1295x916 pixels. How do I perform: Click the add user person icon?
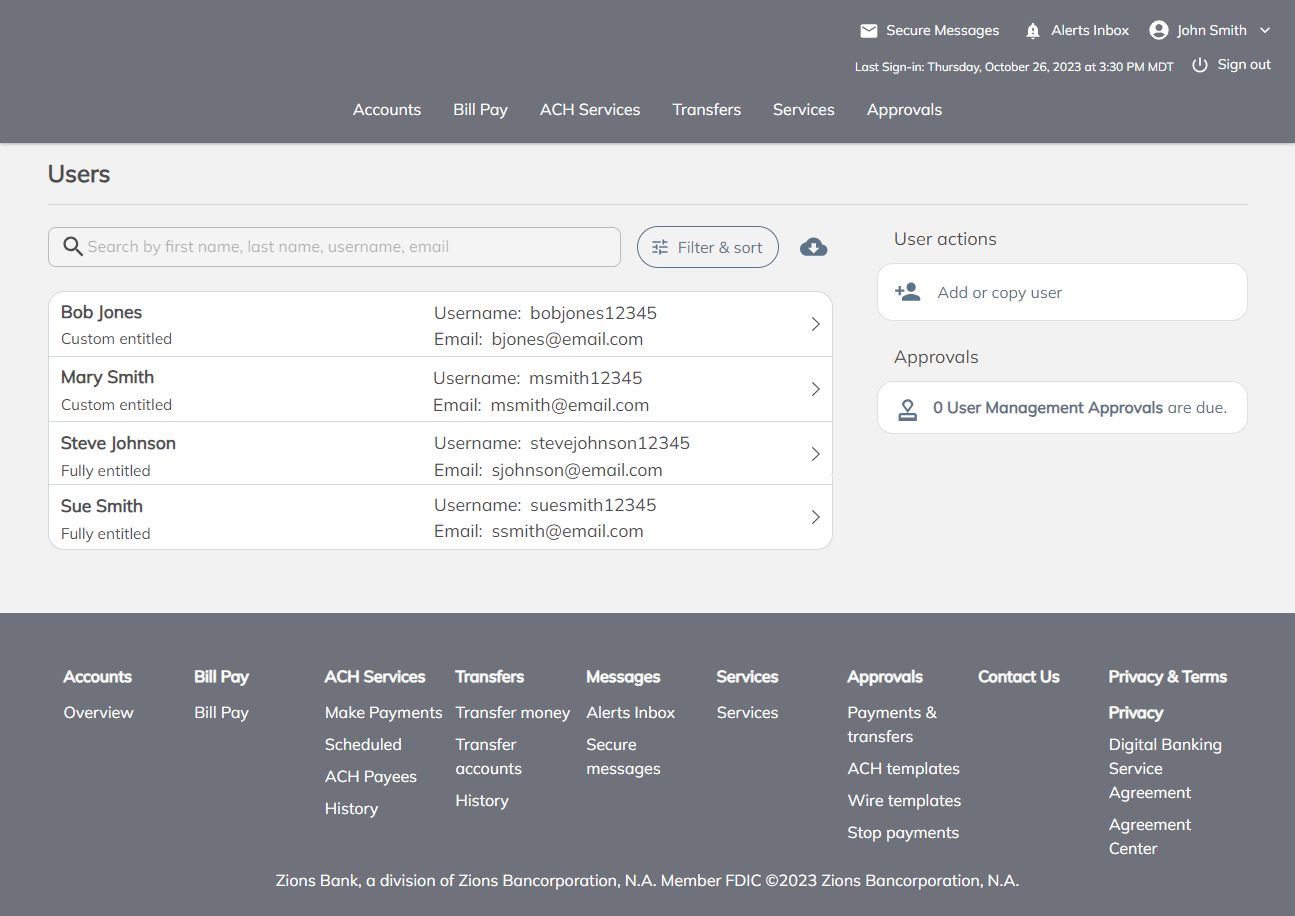tap(907, 292)
